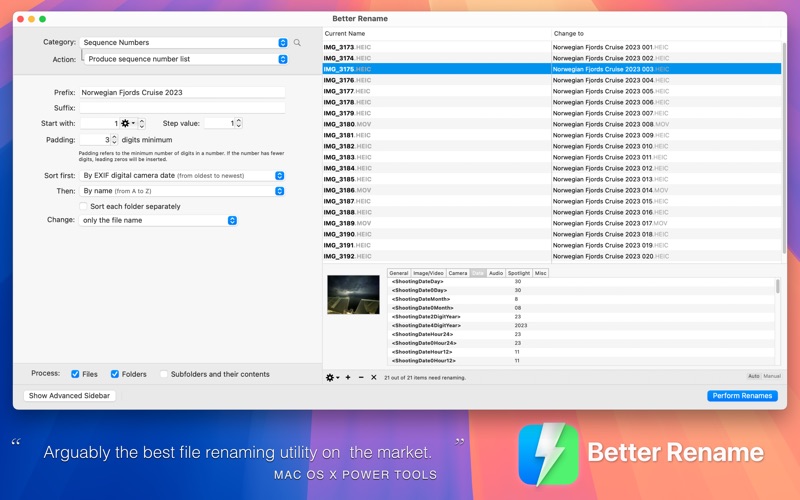Enable Subfolders and their contents
The width and height of the screenshot is (800, 500).
tap(164, 374)
